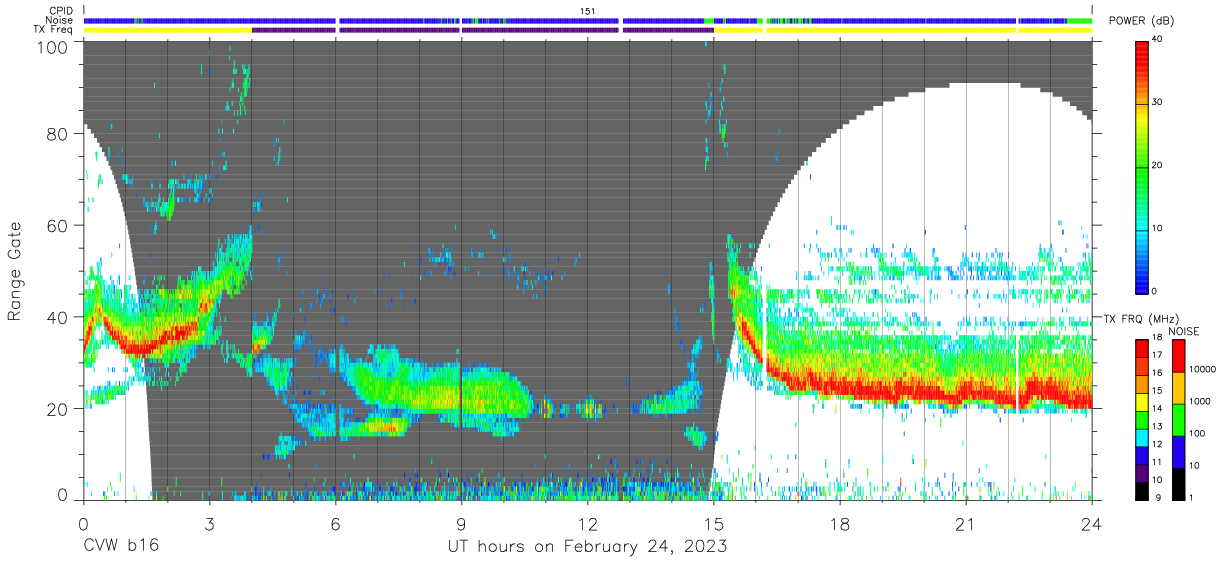Click the blue Noise indicator strip at top

(x=588, y=20)
